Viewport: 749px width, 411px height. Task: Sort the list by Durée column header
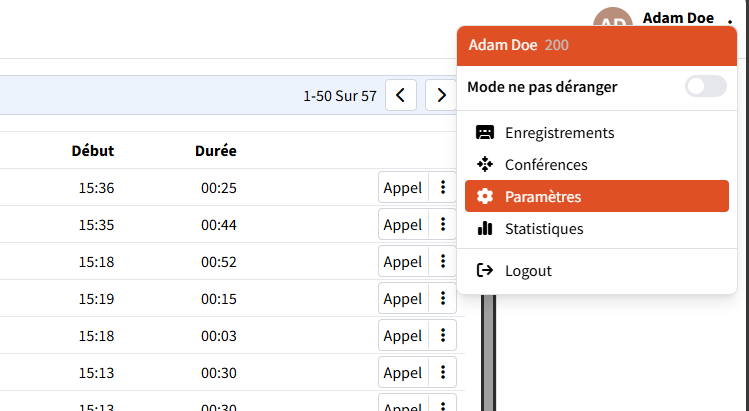tap(216, 152)
